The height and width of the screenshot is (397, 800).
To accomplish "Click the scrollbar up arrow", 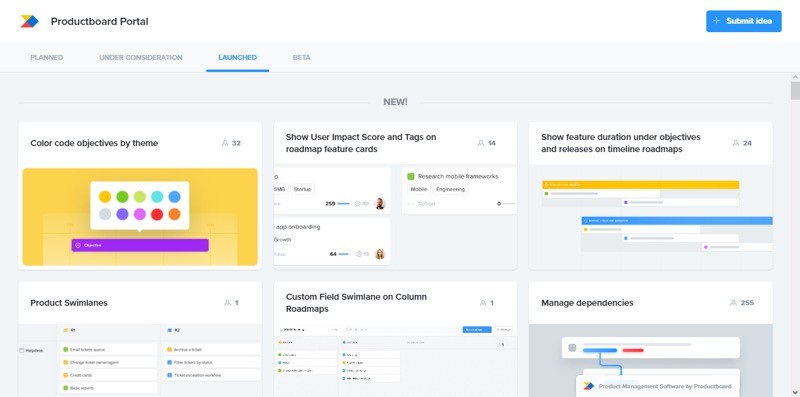I will coord(795,77).
